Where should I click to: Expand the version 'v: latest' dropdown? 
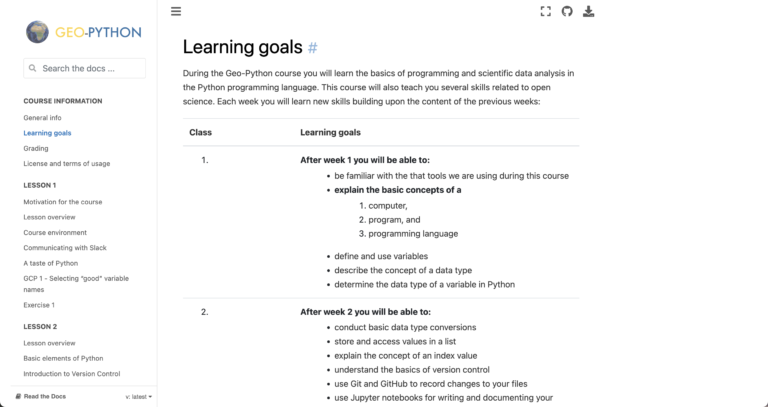[x=138, y=397]
